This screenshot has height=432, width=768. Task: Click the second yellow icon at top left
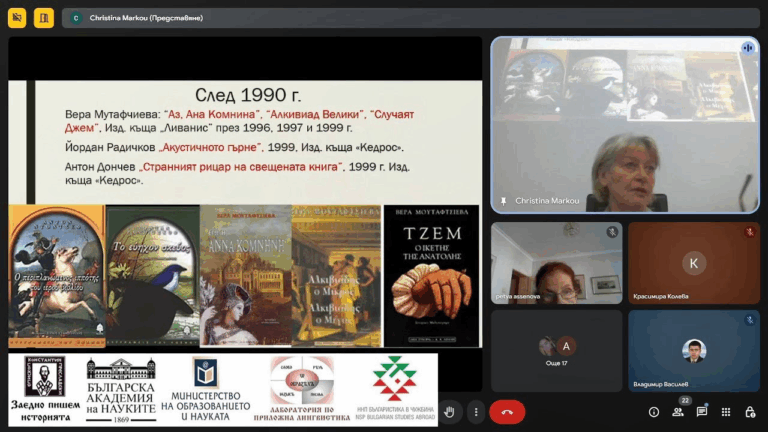point(44,17)
